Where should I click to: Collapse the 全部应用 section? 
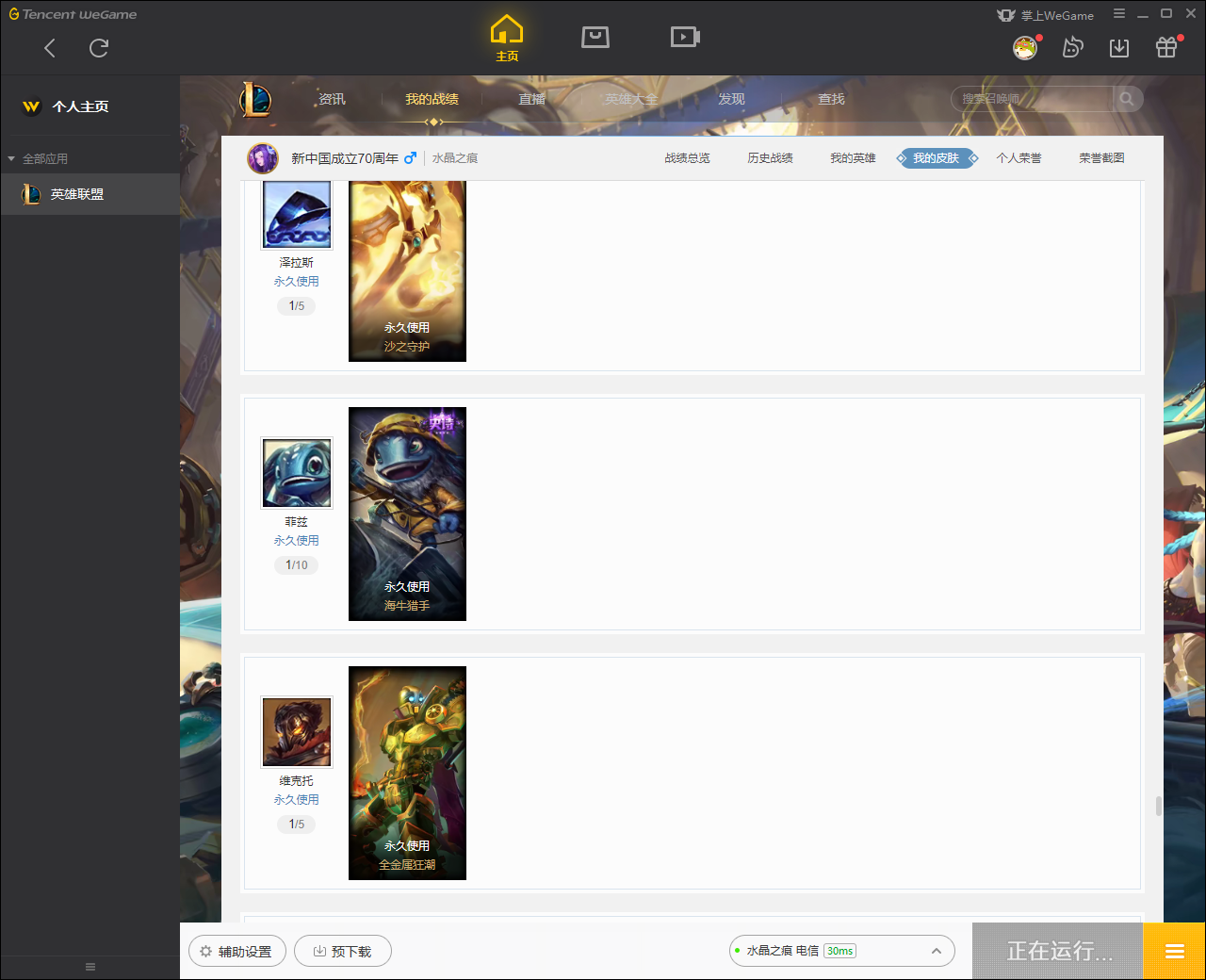(x=38, y=158)
